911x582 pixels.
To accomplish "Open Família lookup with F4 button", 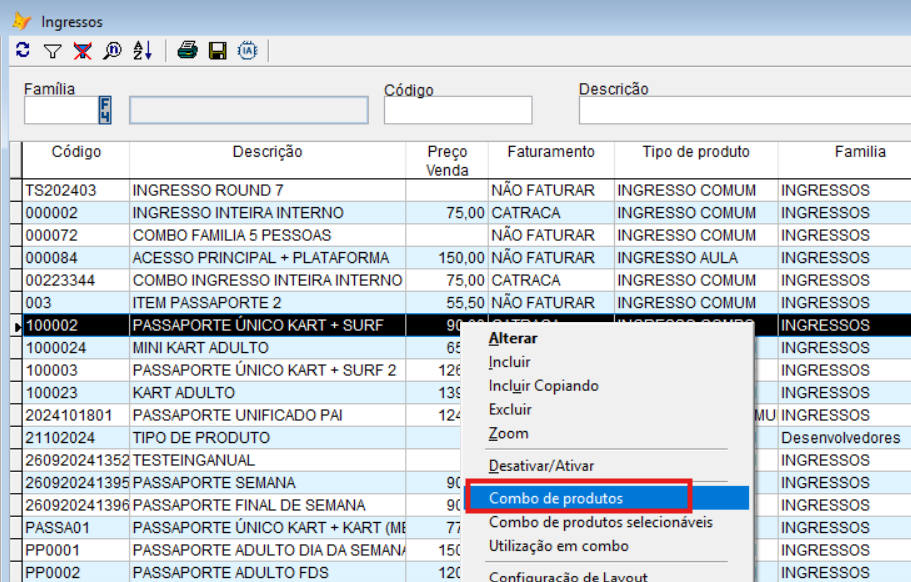I will click(x=105, y=110).
